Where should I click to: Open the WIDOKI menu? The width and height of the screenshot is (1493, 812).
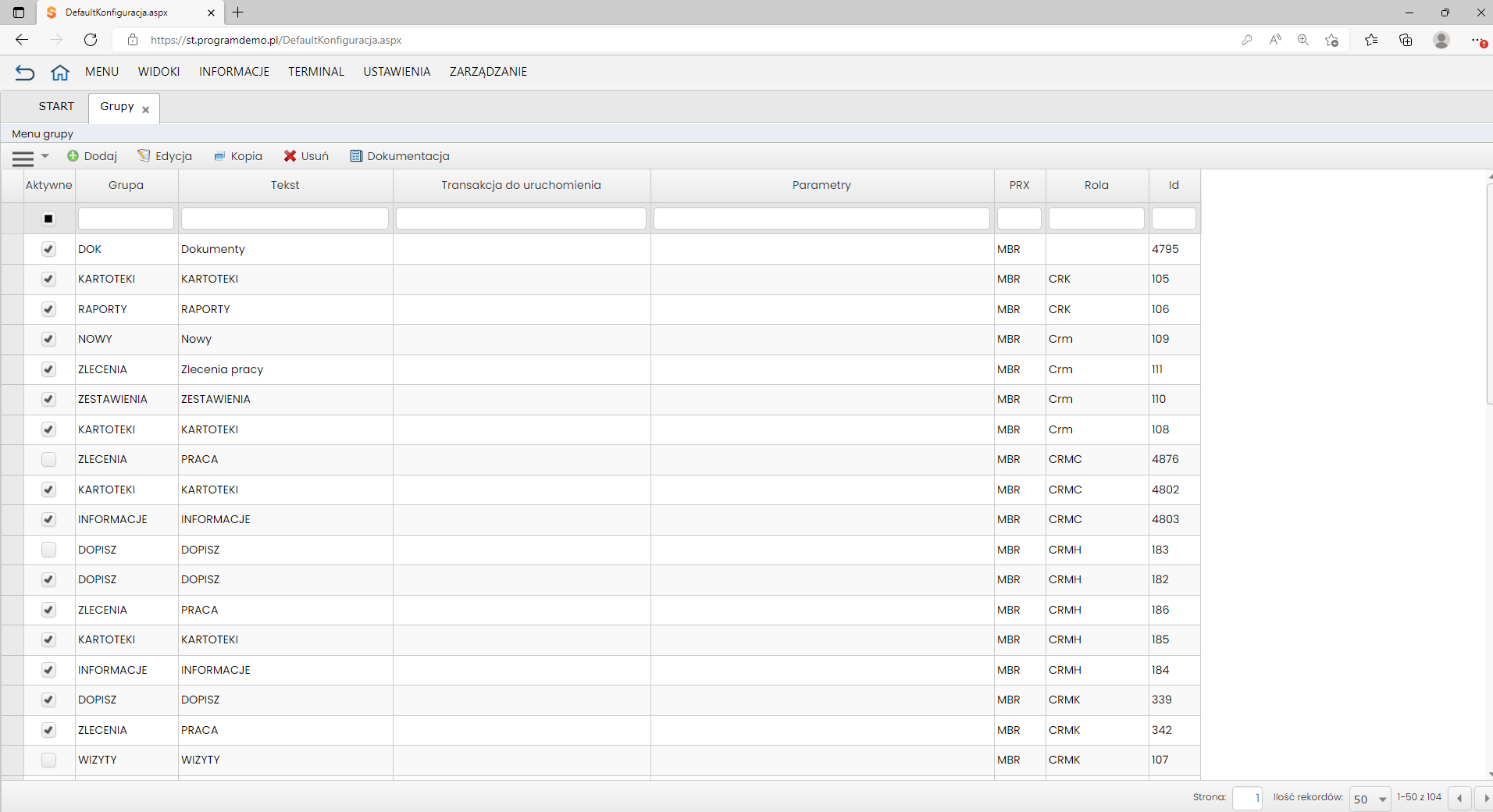pos(159,72)
